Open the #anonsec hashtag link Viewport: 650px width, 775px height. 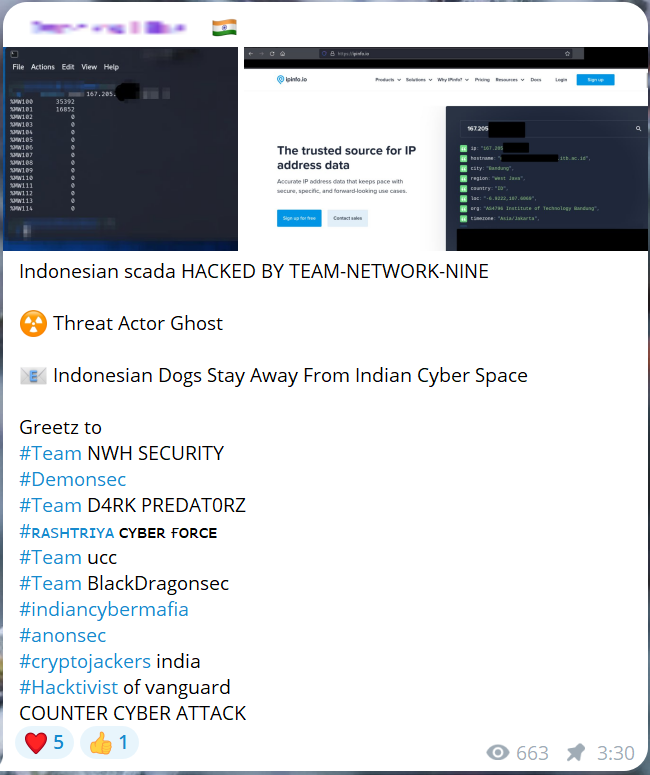[x=63, y=636]
